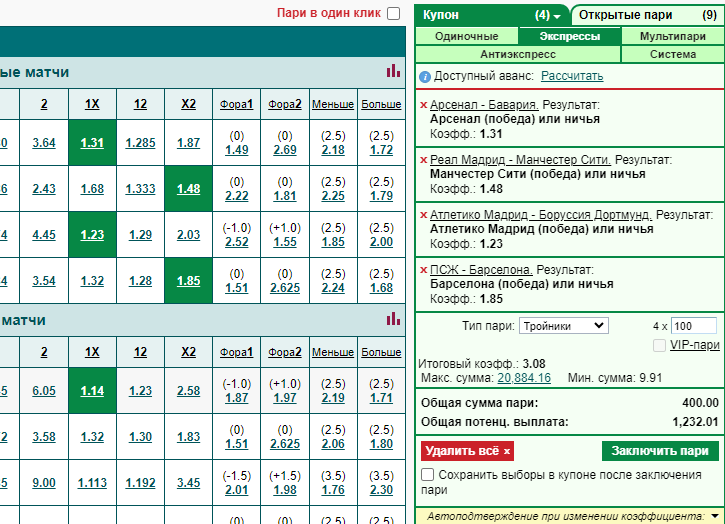Open the VIP-пари link
This screenshot has height=524, width=725.
tap(695, 345)
